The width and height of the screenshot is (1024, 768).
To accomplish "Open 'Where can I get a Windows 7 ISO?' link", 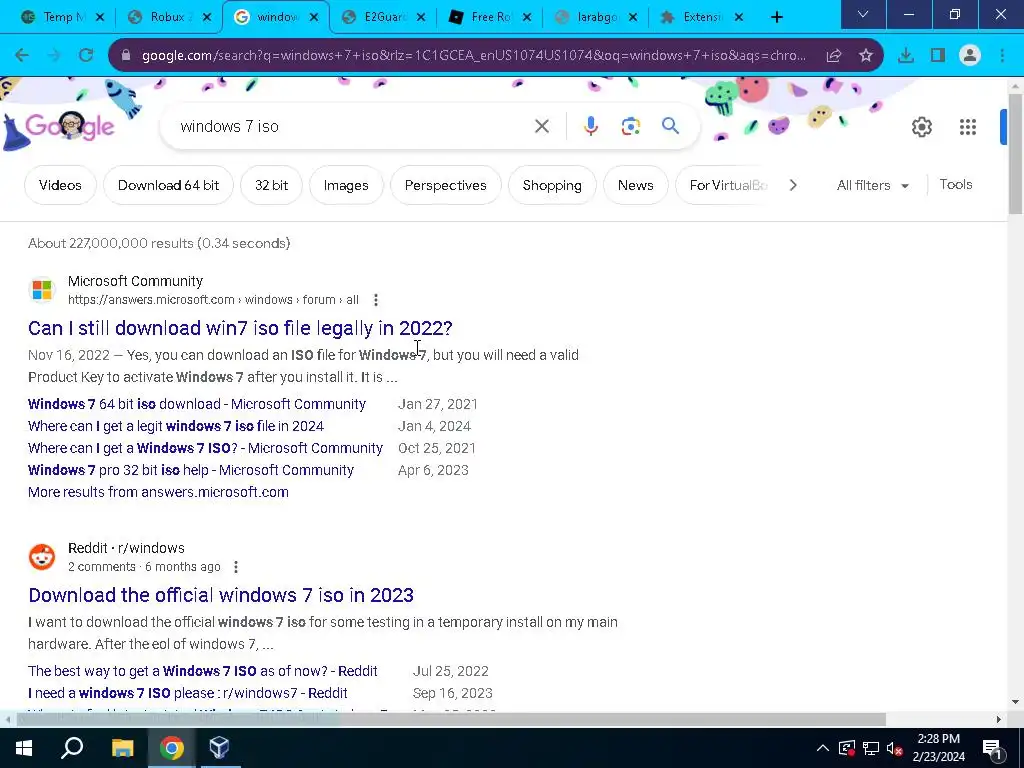I will pyautogui.click(x=205, y=448).
